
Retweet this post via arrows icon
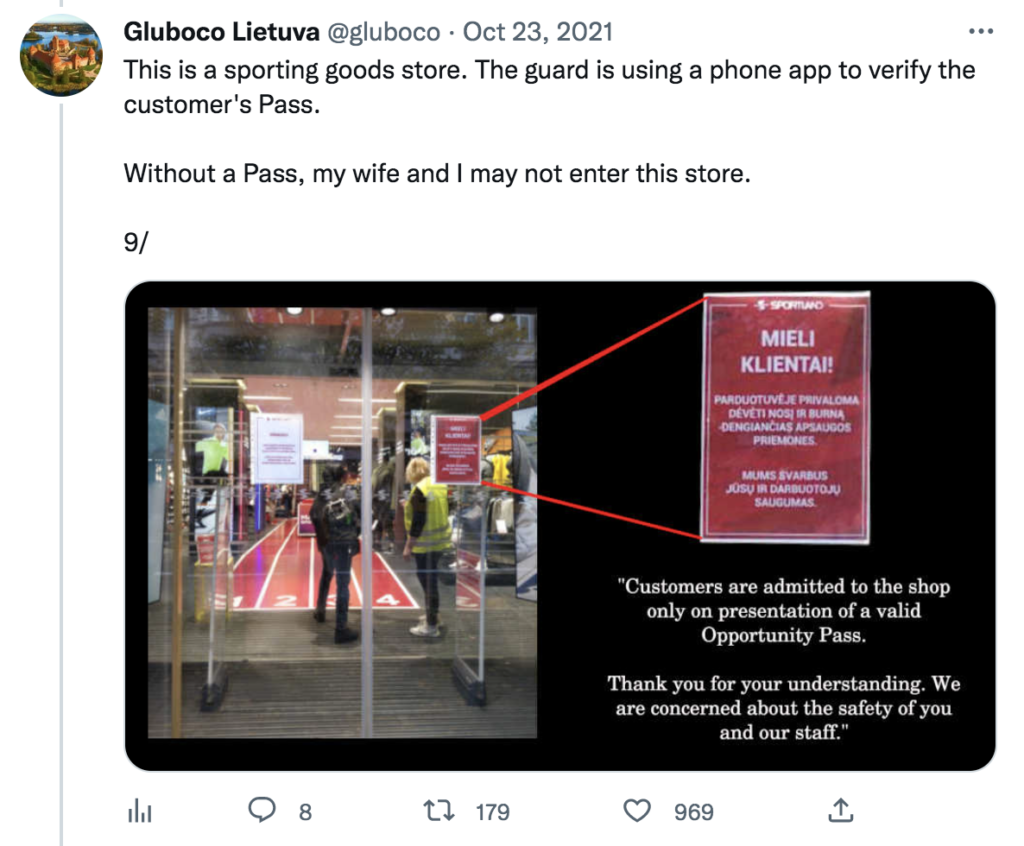[x=439, y=811]
